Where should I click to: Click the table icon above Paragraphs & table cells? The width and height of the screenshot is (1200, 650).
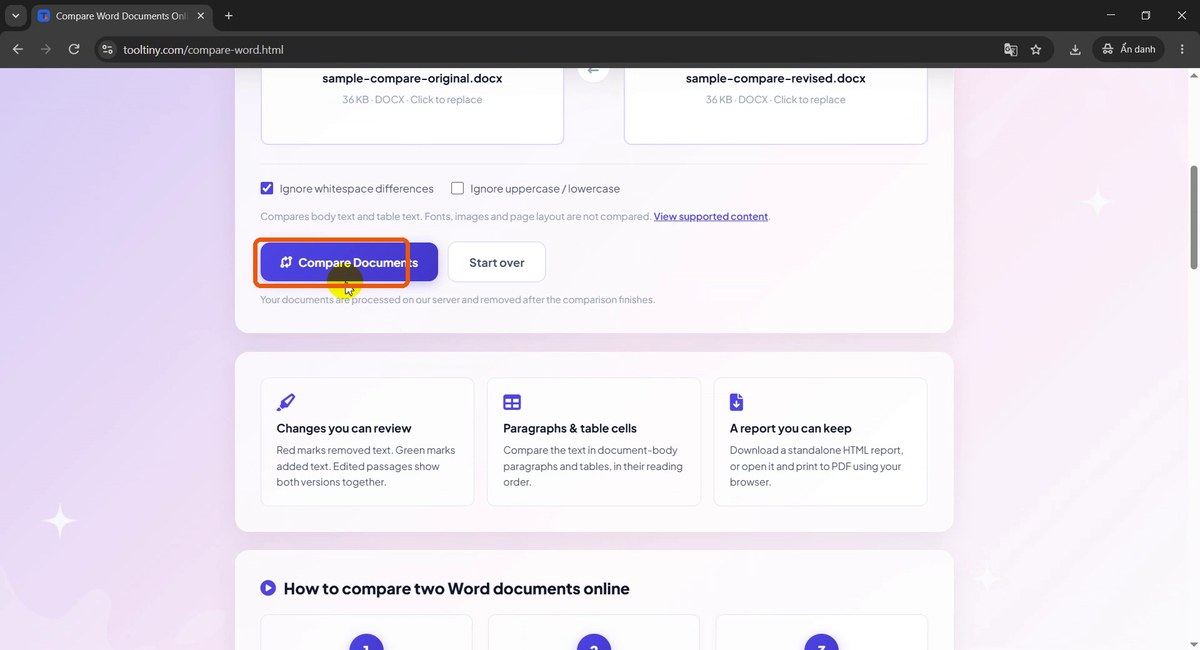coord(512,402)
